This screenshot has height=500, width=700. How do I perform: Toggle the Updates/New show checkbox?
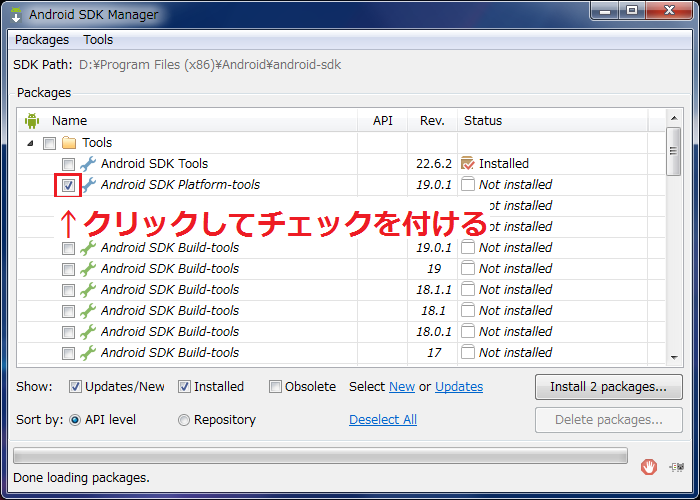point(75,387)
